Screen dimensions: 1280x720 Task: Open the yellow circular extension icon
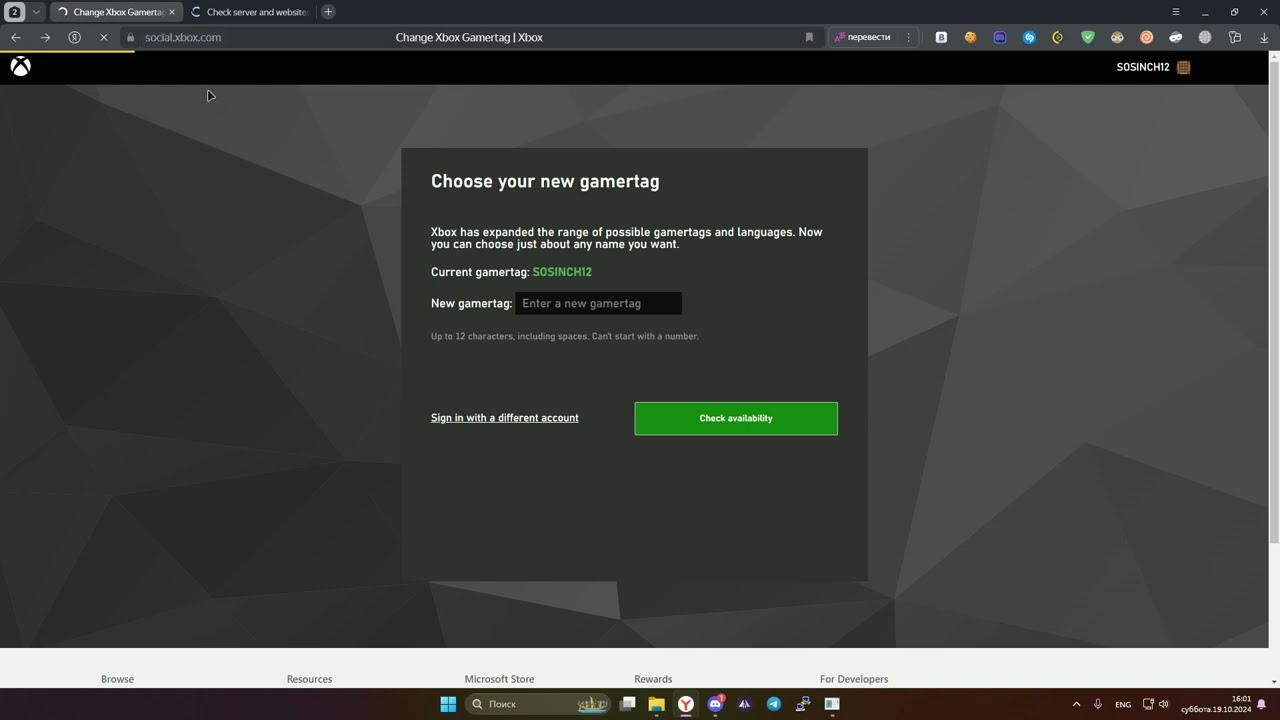click(x=1058, y=37)
